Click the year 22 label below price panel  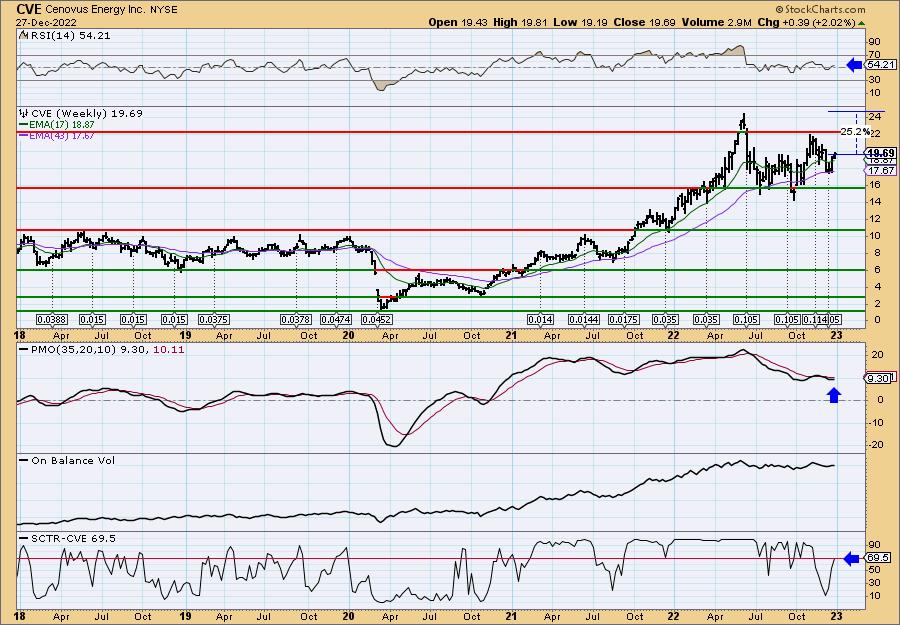[x=673, y=335]
